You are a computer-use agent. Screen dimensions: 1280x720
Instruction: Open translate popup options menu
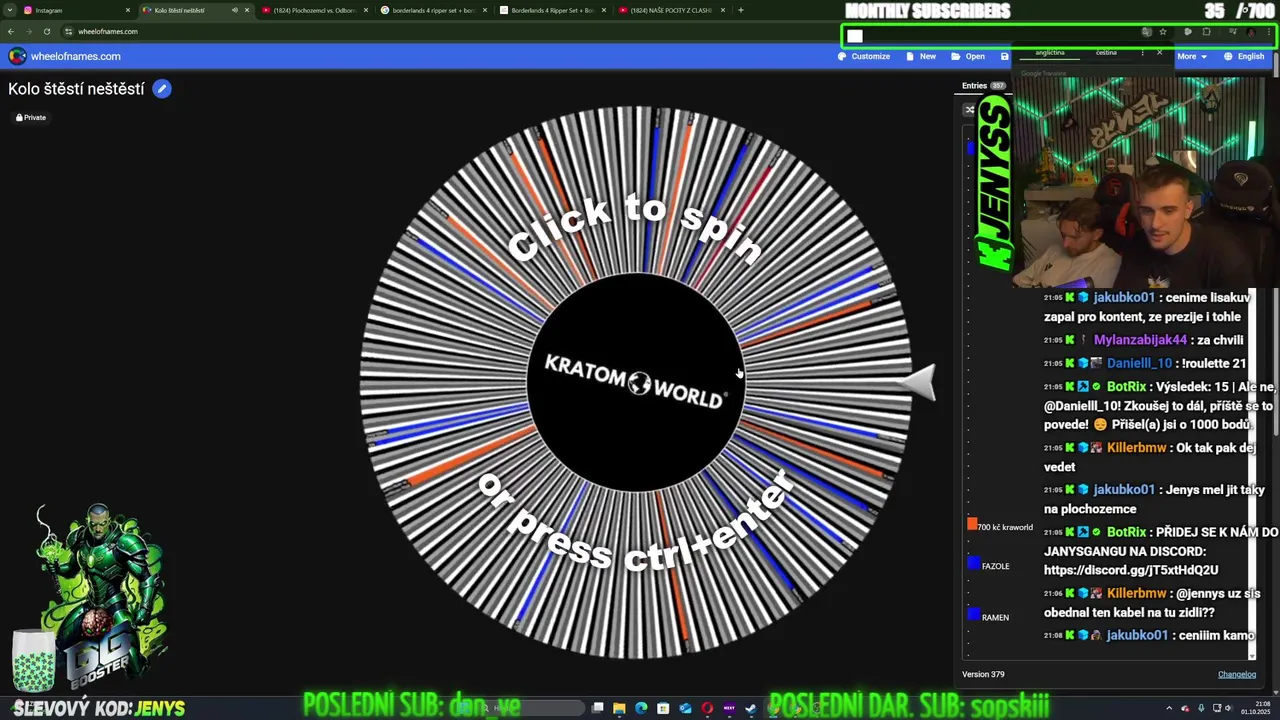point(1142,52)
